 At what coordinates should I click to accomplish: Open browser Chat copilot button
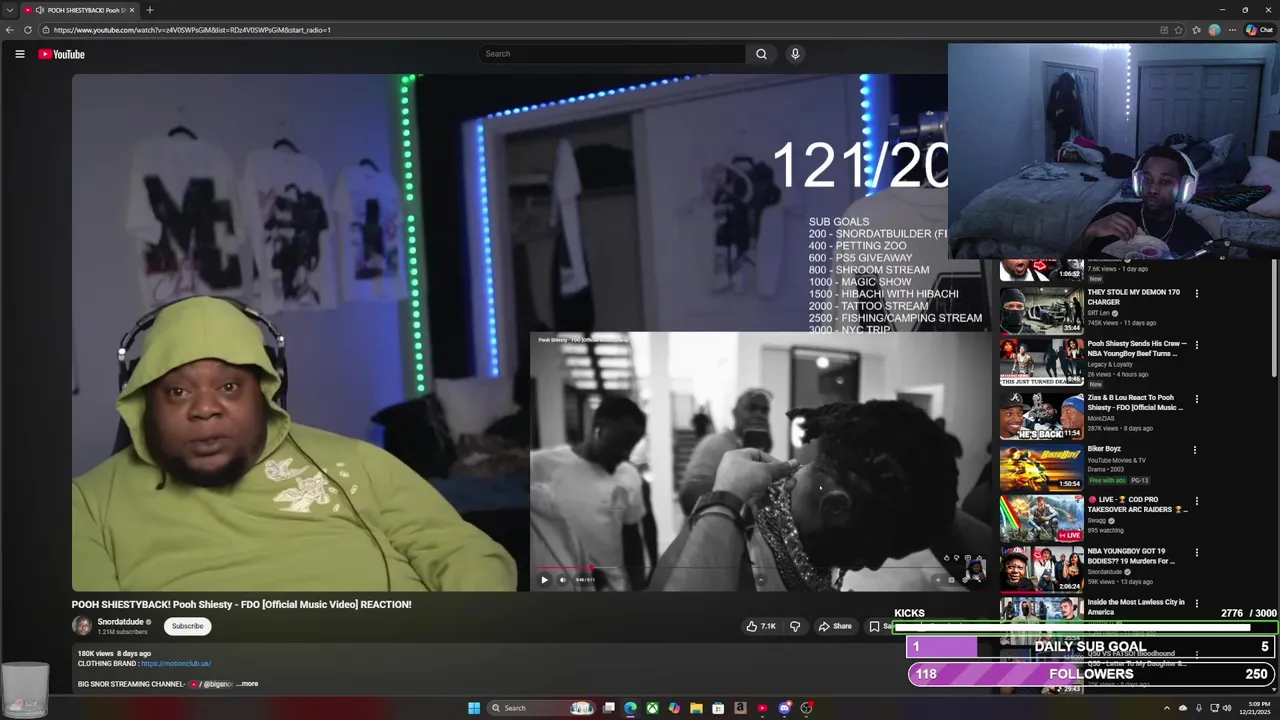[x=1260, y=30]
